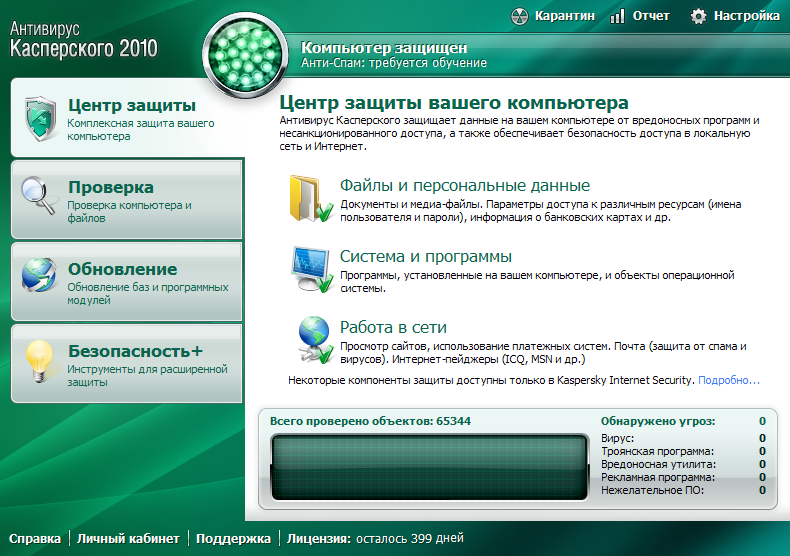Click Инструменты для расширенной защиты subtitle
The image size is (790, 556).
[x=147, y=376]
